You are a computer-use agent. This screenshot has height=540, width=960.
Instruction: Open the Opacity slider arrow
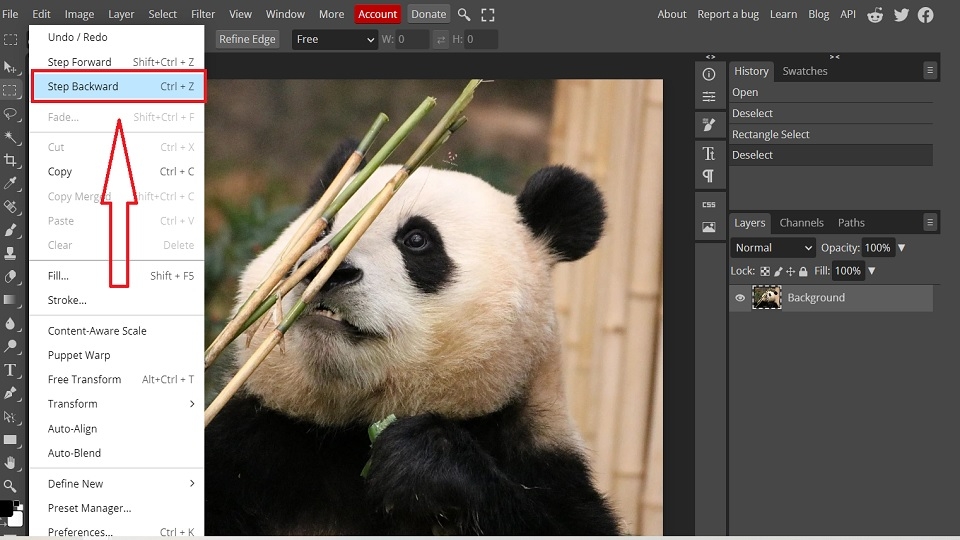click(x=901, y=248)
